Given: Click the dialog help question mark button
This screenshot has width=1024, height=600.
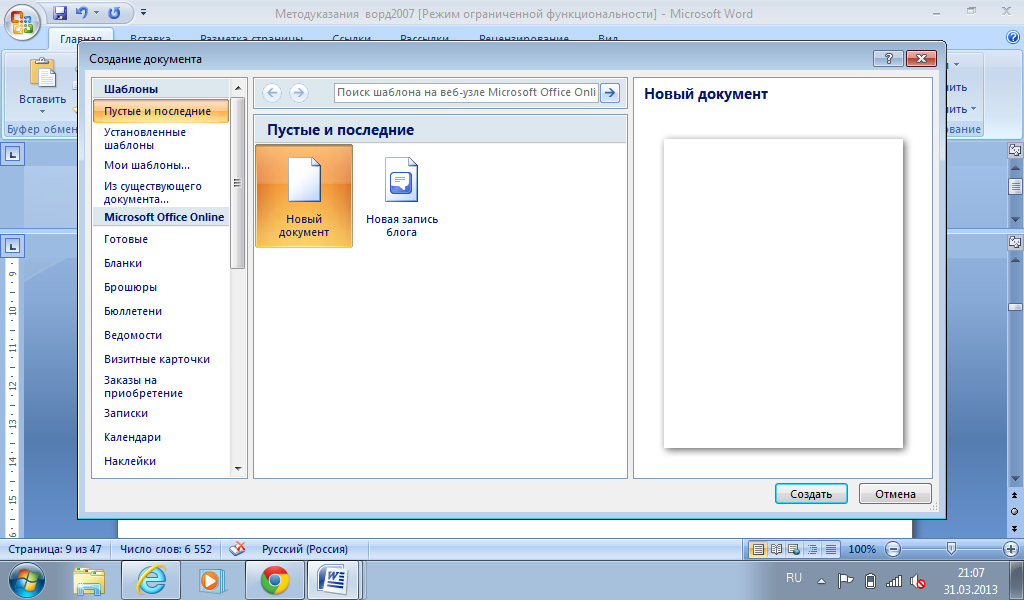Looking at the screenshot, I should coord(888,59).
